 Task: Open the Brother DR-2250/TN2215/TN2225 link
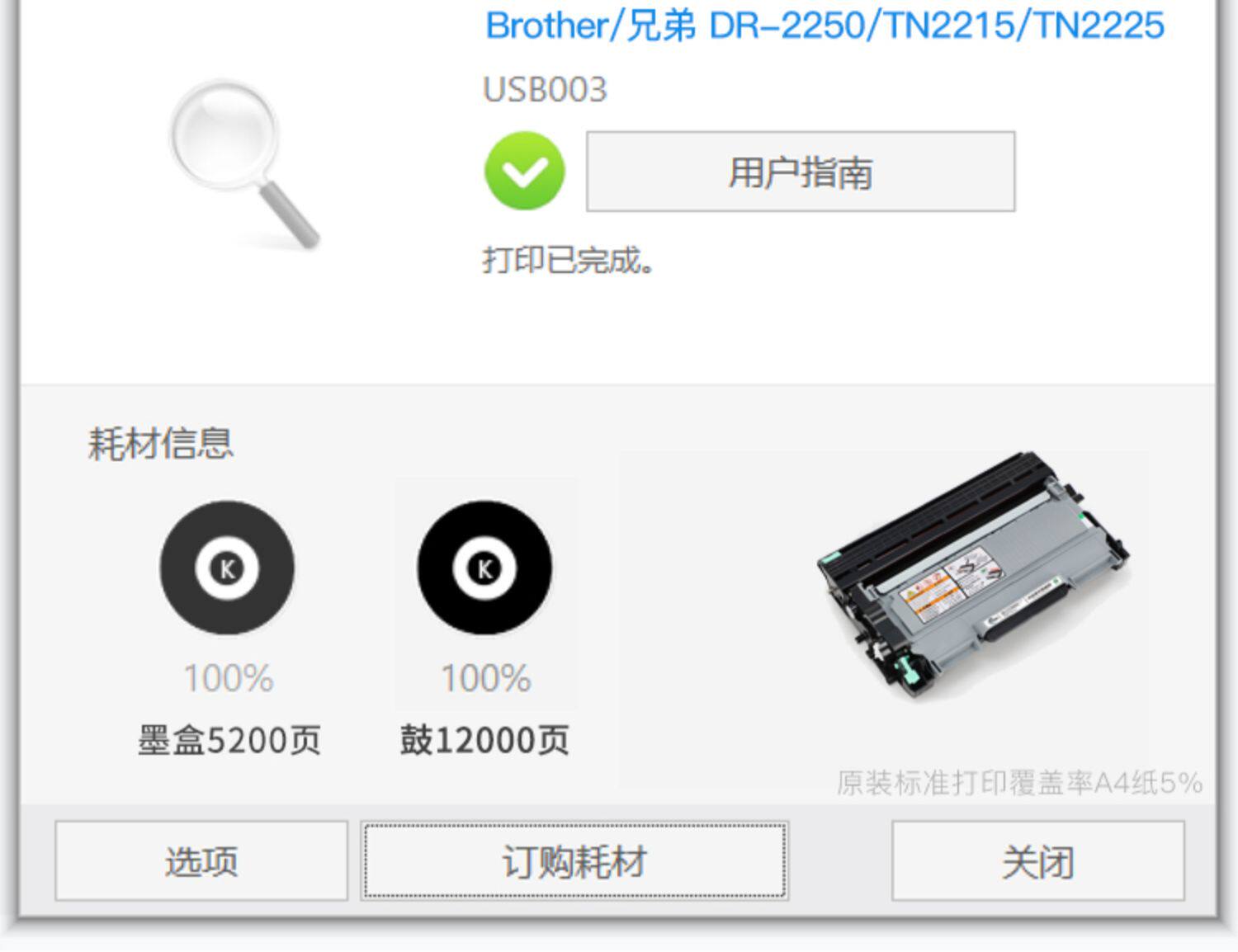[x=825, y=26]
